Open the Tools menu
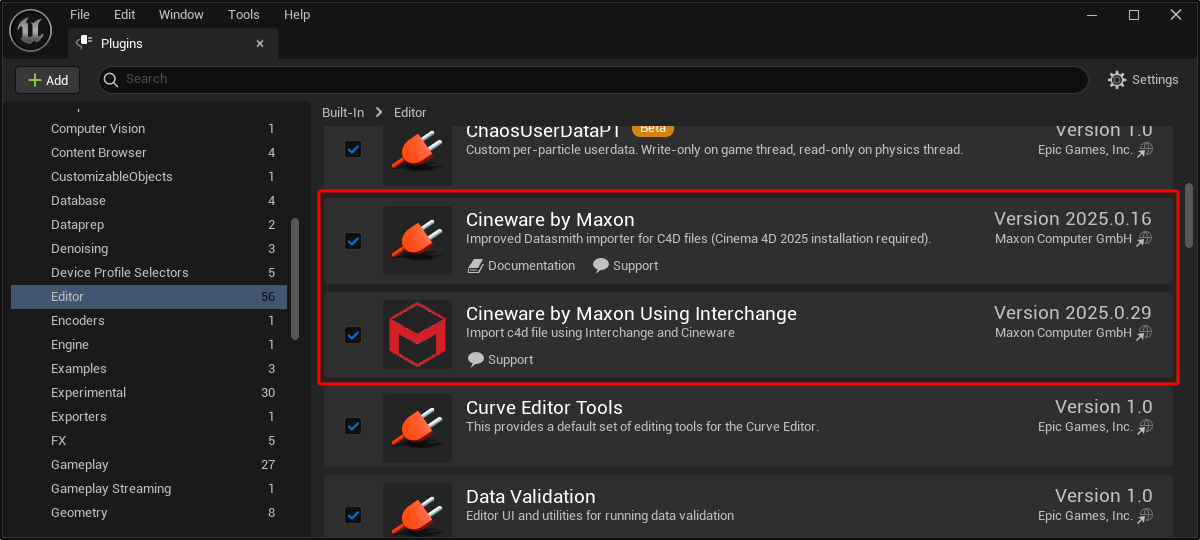 pyautogui.click(x=243, y=15)
